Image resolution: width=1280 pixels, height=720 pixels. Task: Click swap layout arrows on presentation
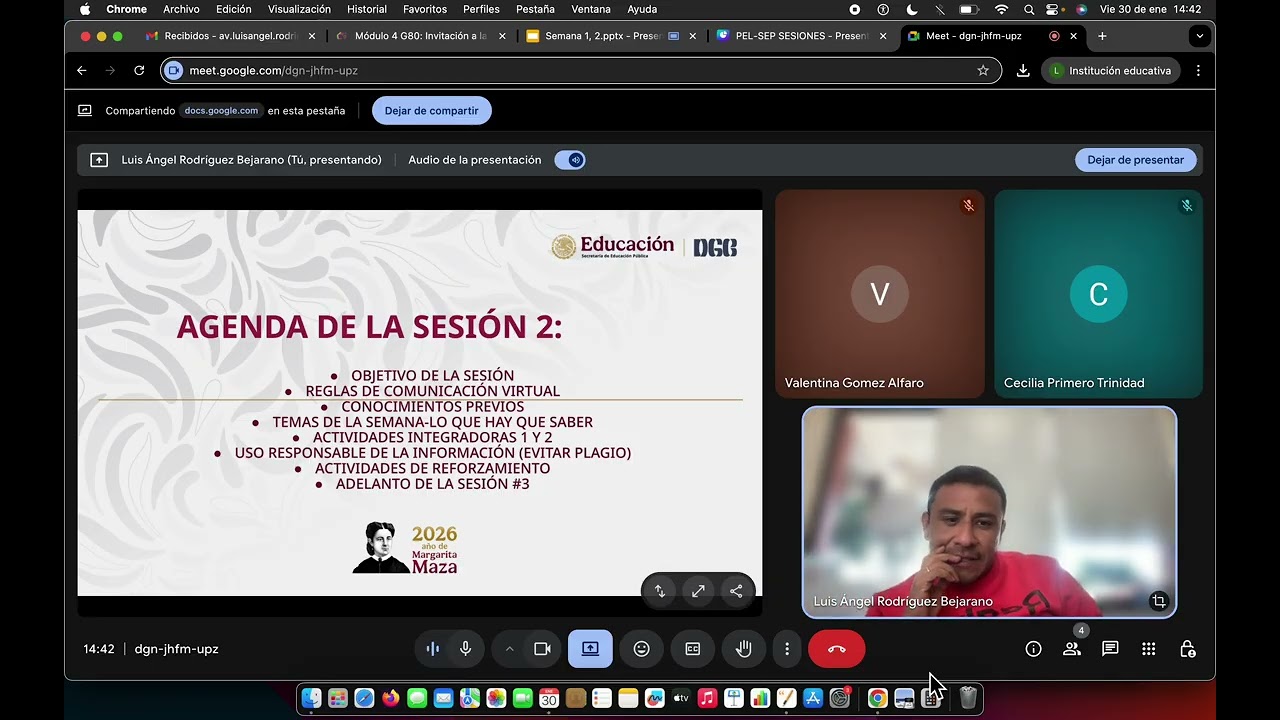point(660,591)
